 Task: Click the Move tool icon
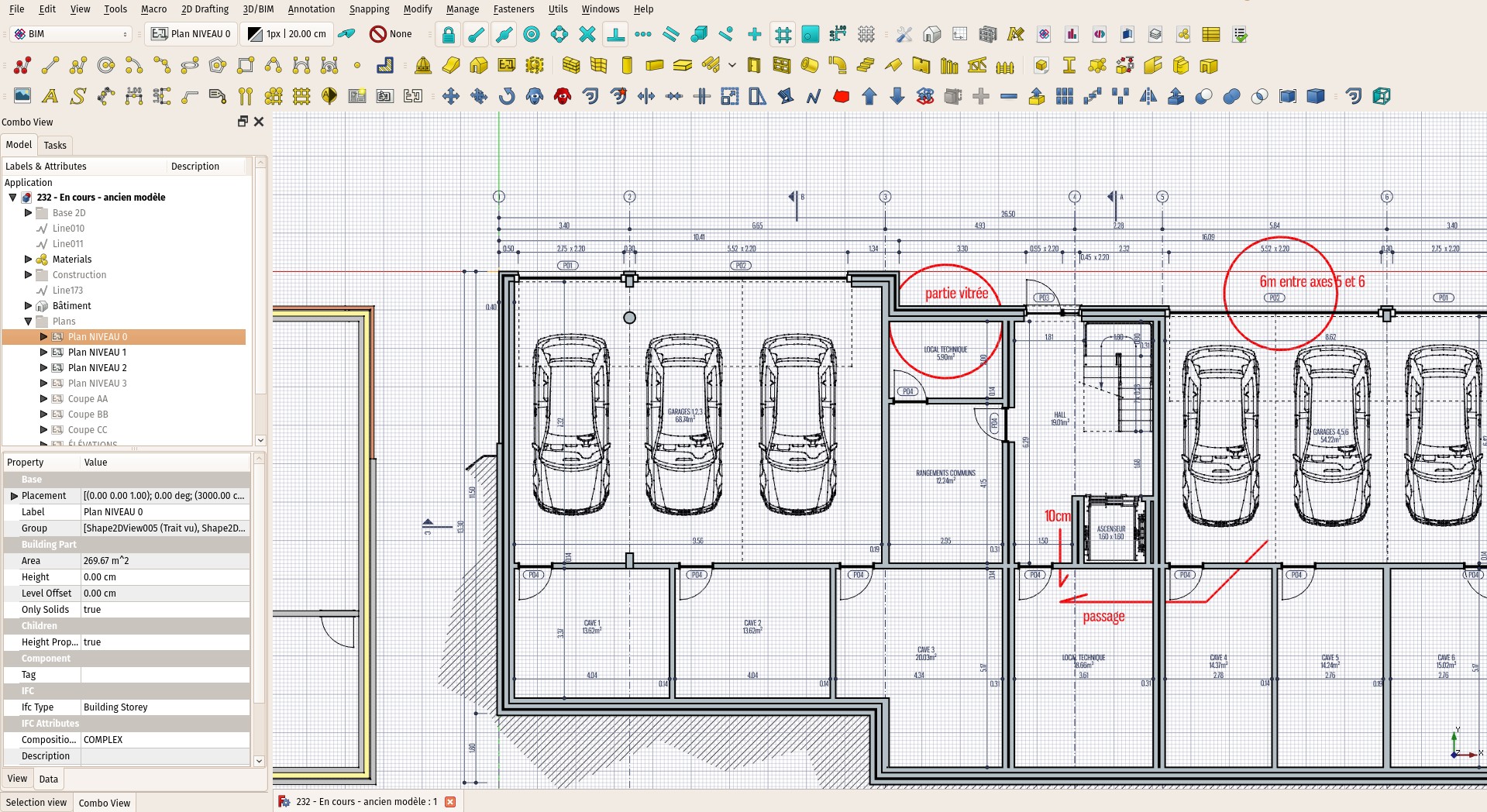(450, 97)
